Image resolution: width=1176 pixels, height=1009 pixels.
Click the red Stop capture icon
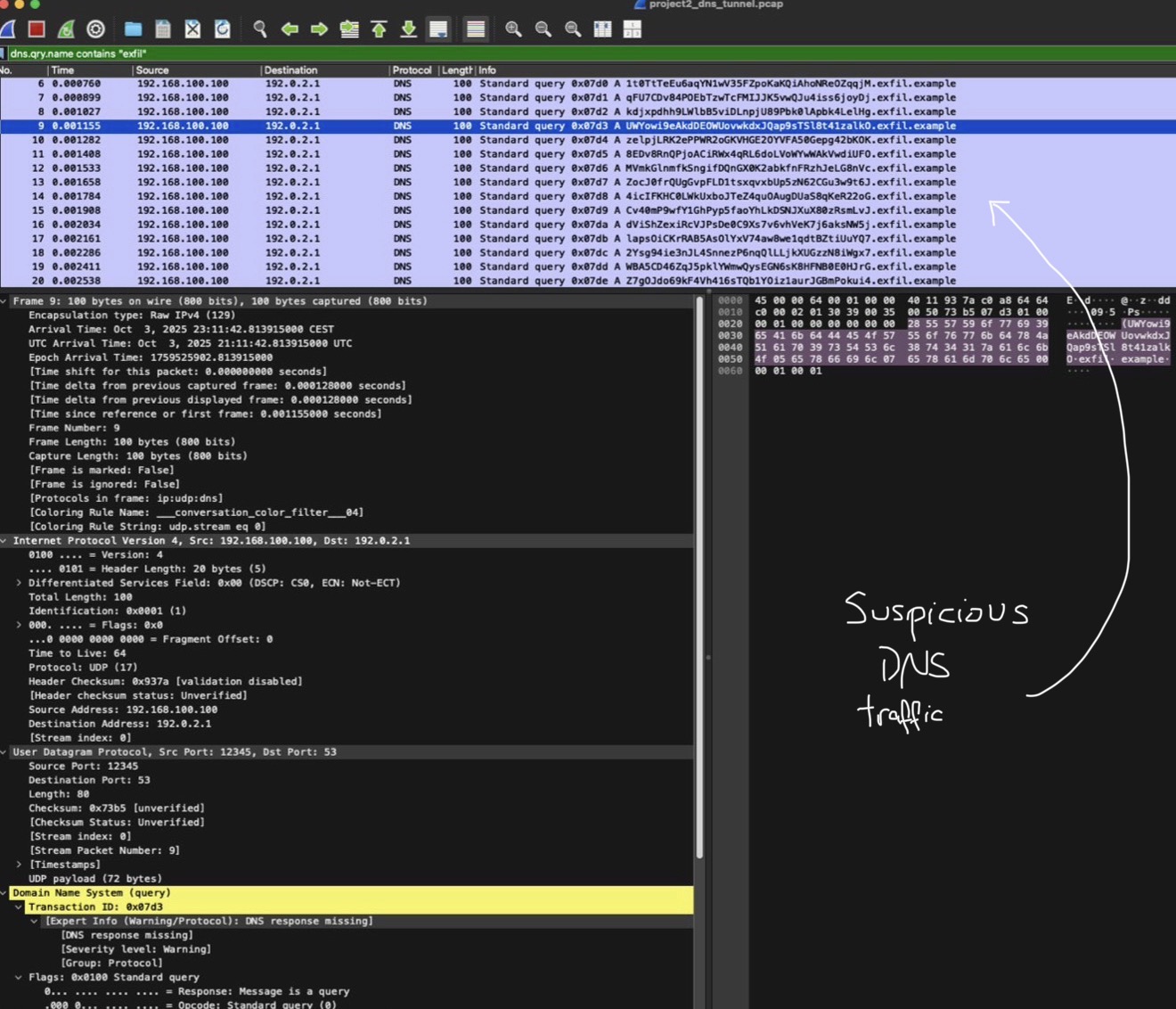coord(37,29)
